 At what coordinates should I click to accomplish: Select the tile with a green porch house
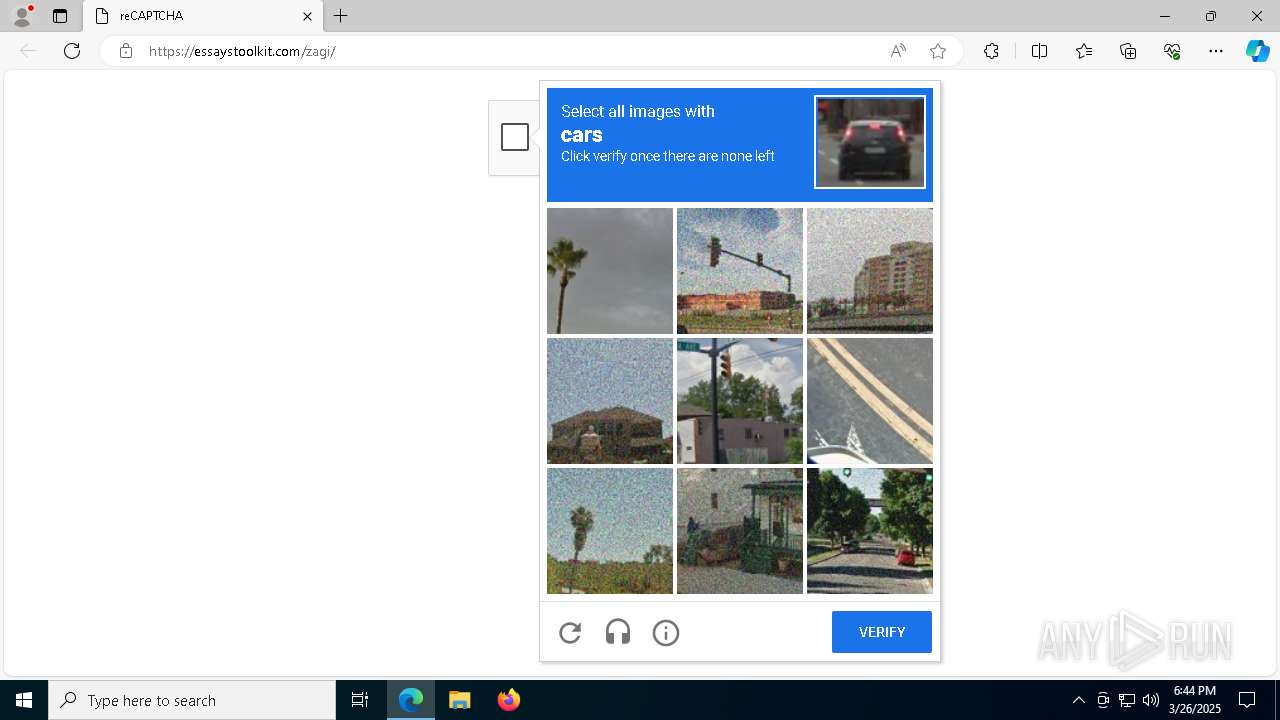(740, 531)
